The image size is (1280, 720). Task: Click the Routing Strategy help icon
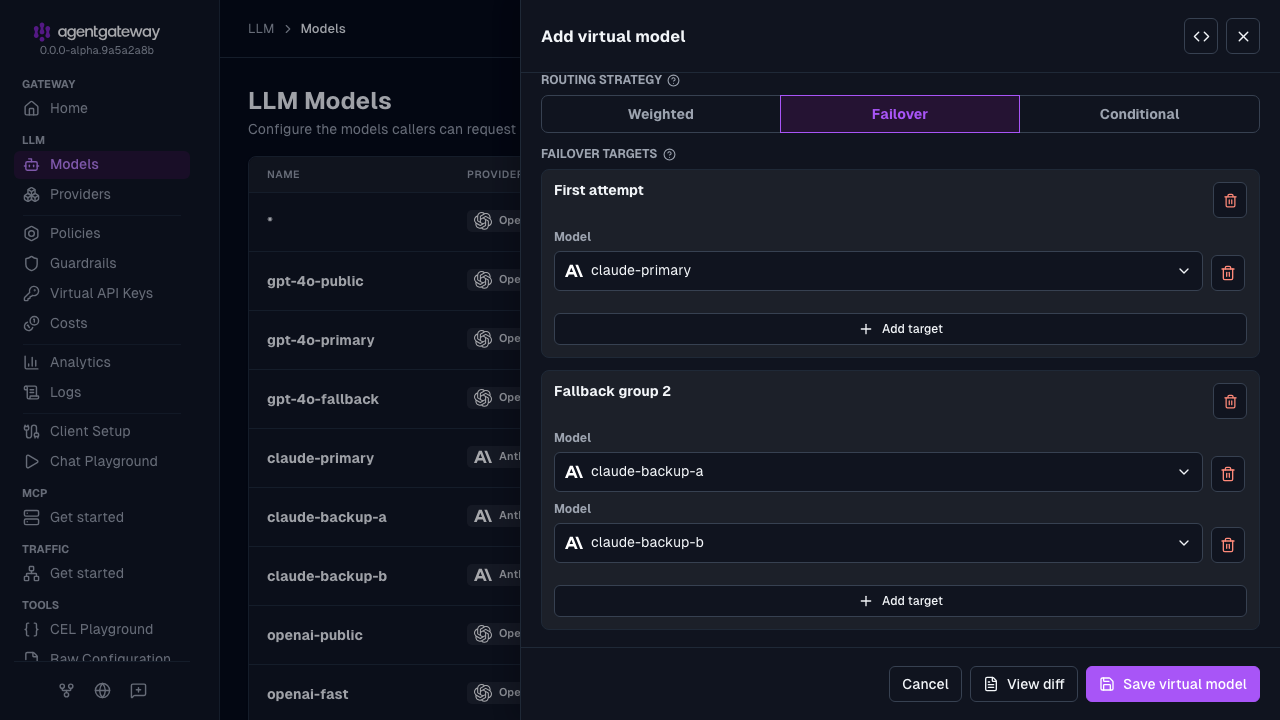(673, 80)
